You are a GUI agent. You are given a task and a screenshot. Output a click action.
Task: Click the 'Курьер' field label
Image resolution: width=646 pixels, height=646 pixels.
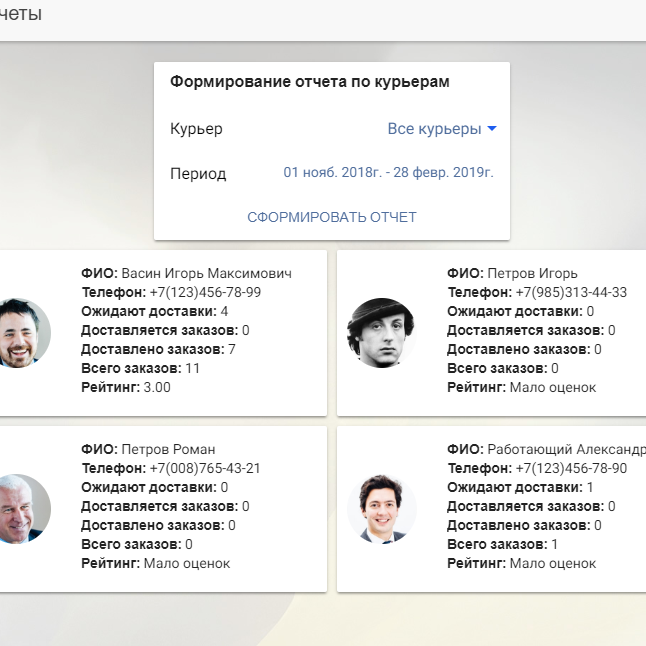tap(196, 129)
